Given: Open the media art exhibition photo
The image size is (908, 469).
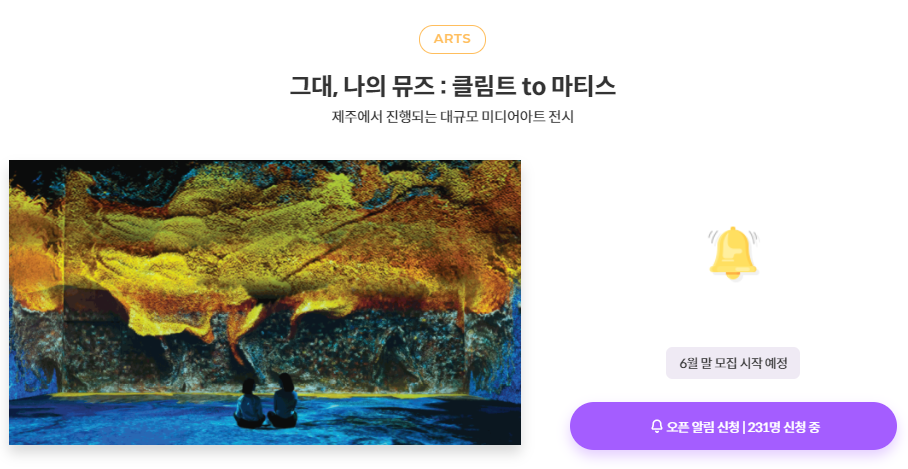Looking at the screenshot, I should [x=265, y=302].
